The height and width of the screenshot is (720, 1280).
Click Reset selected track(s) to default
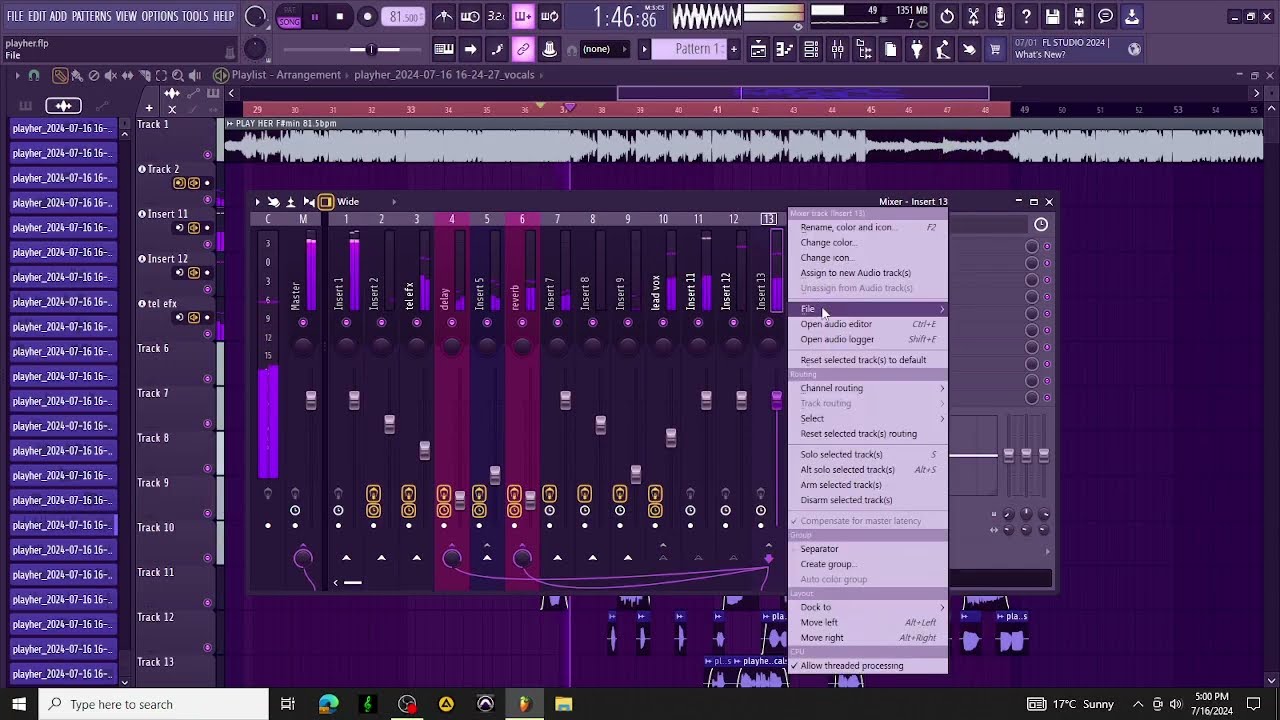pos(867,360)
